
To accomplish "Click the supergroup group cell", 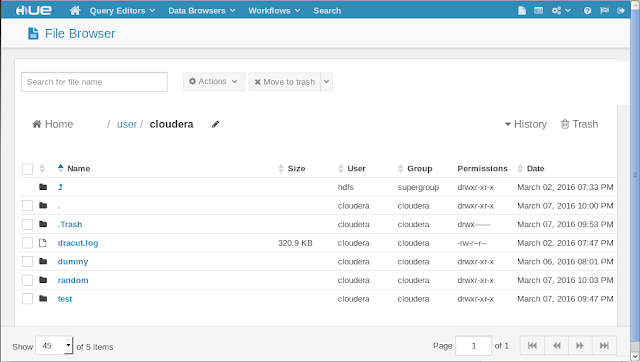I will click(418, 187).
